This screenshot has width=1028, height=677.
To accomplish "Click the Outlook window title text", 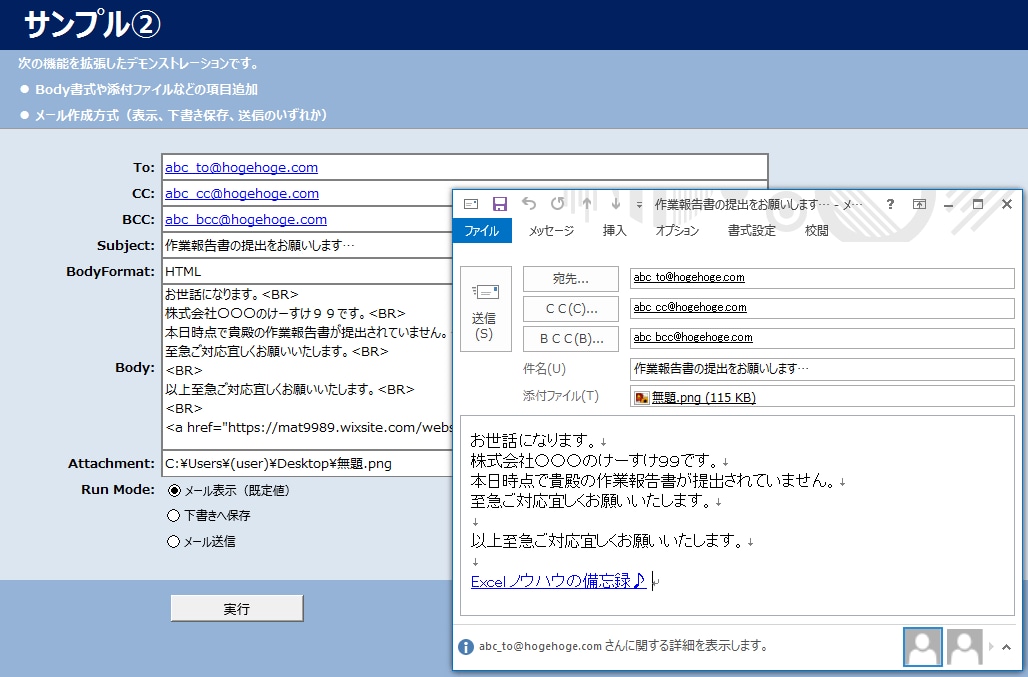I will click(758, 204).
